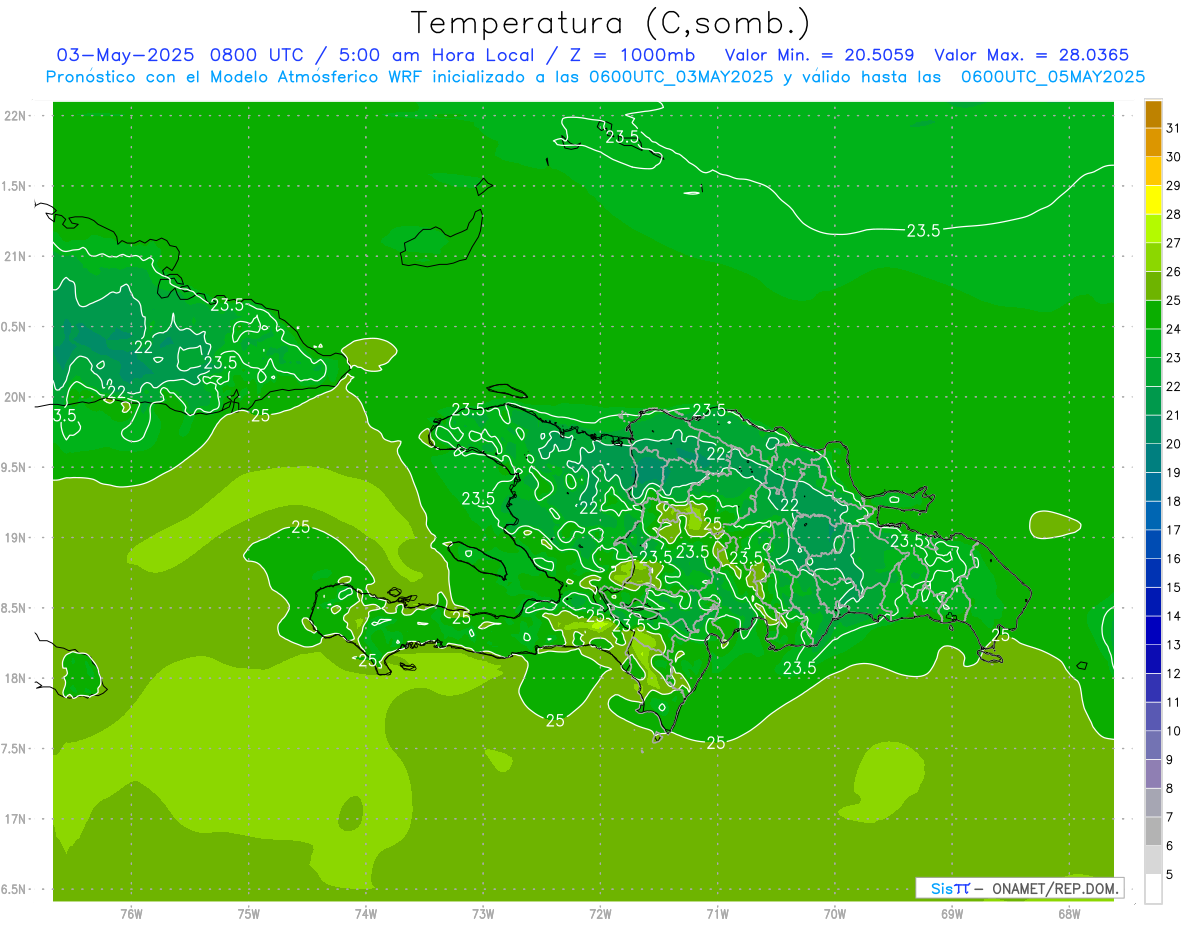Pick the yellow legend swatch between 28 and 29
1200x927 pixels.
pos(1153,200)
